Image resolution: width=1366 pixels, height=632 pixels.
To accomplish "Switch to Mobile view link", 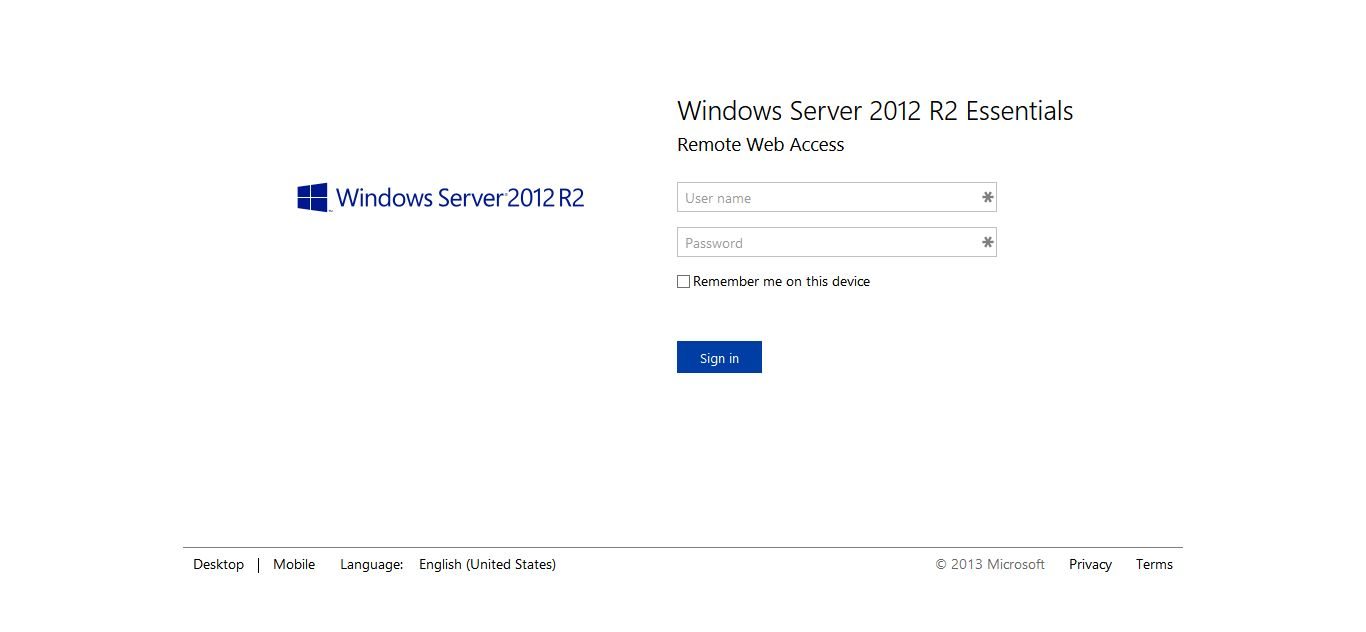I will (x=294, y=564).
